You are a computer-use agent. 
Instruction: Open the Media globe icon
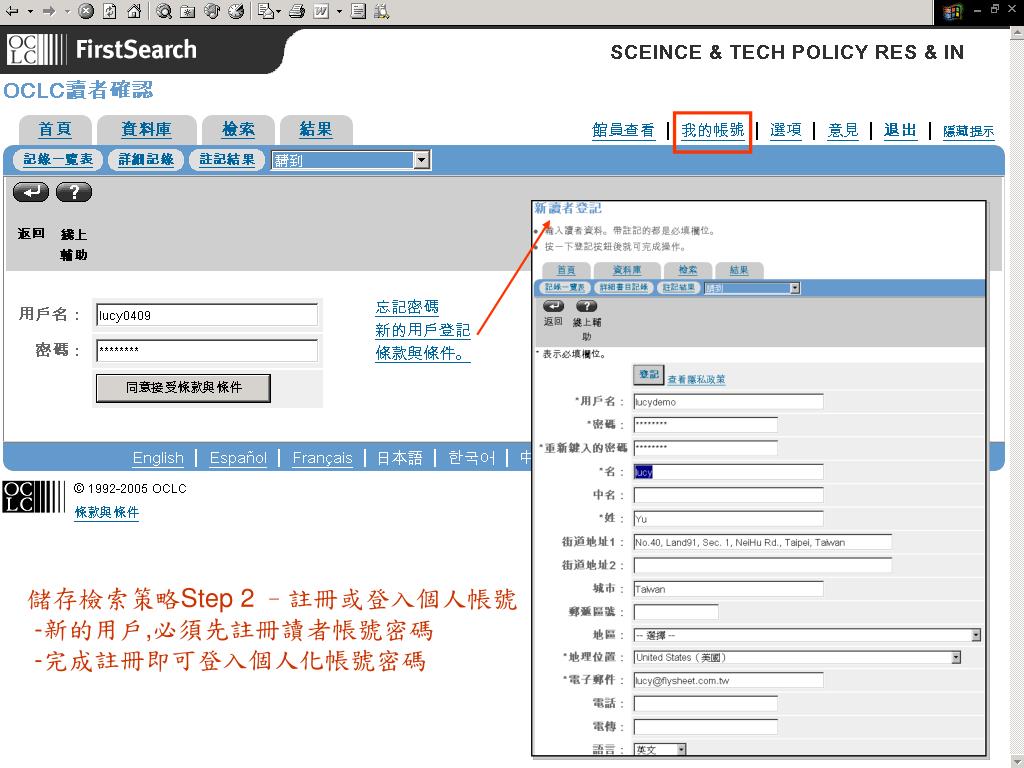[212, 10]
